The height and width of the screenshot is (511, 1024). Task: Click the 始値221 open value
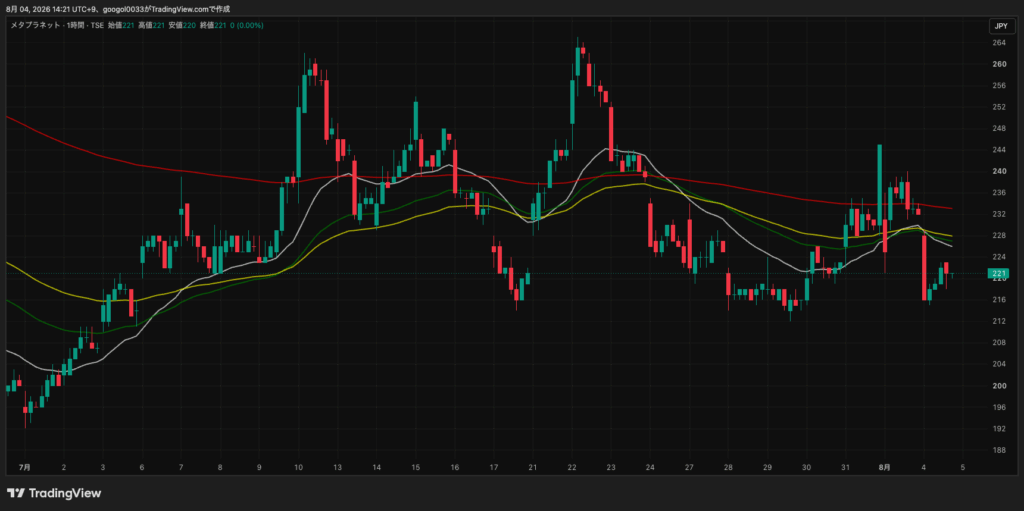pos(121,25)
